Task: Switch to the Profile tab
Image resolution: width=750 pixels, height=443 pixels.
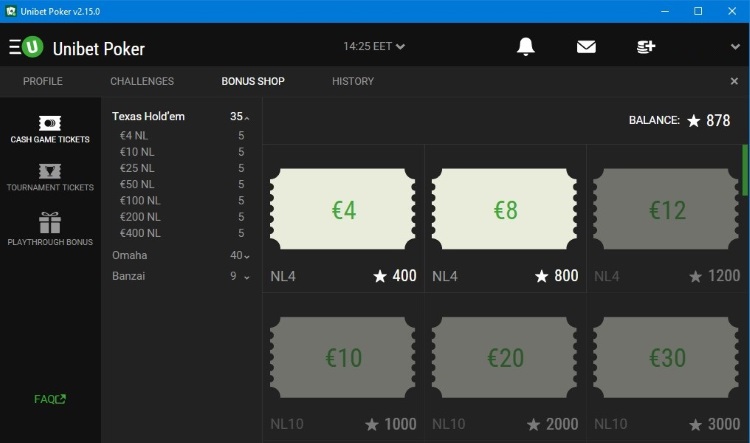Action: coord(43,81)
